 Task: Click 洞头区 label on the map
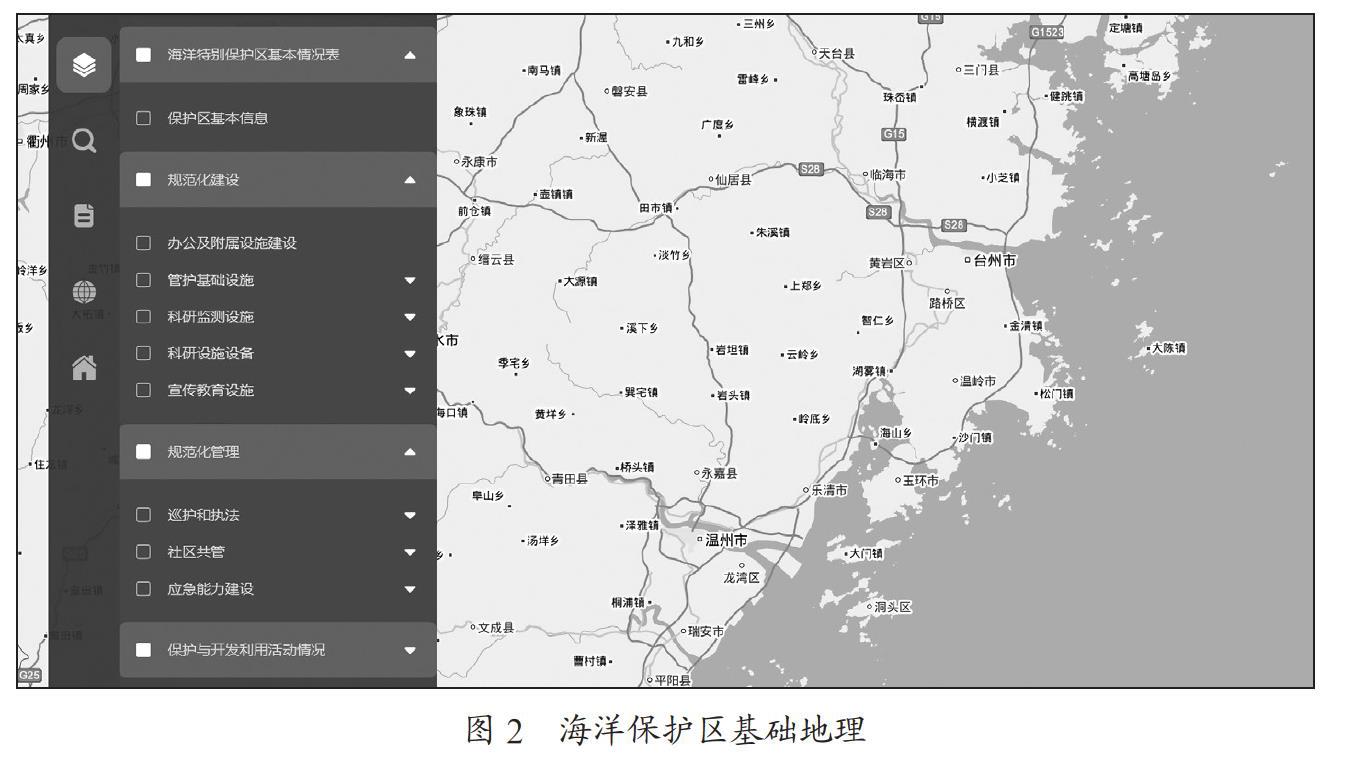893,607
